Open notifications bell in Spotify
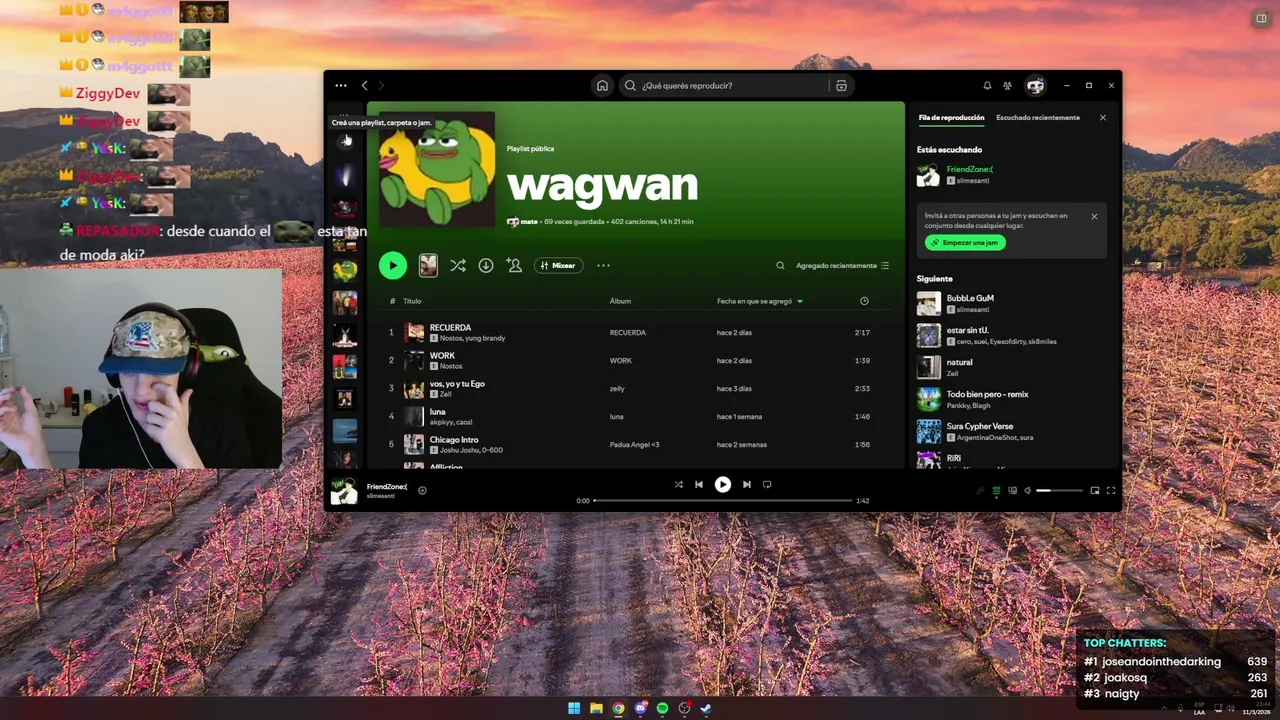 (x=987, y=86)
